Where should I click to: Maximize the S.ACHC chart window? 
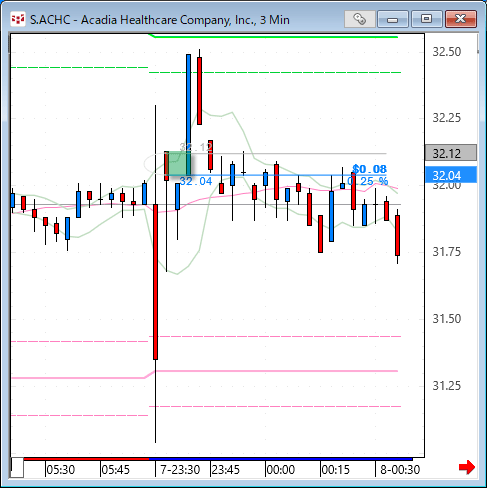[426, 19]
